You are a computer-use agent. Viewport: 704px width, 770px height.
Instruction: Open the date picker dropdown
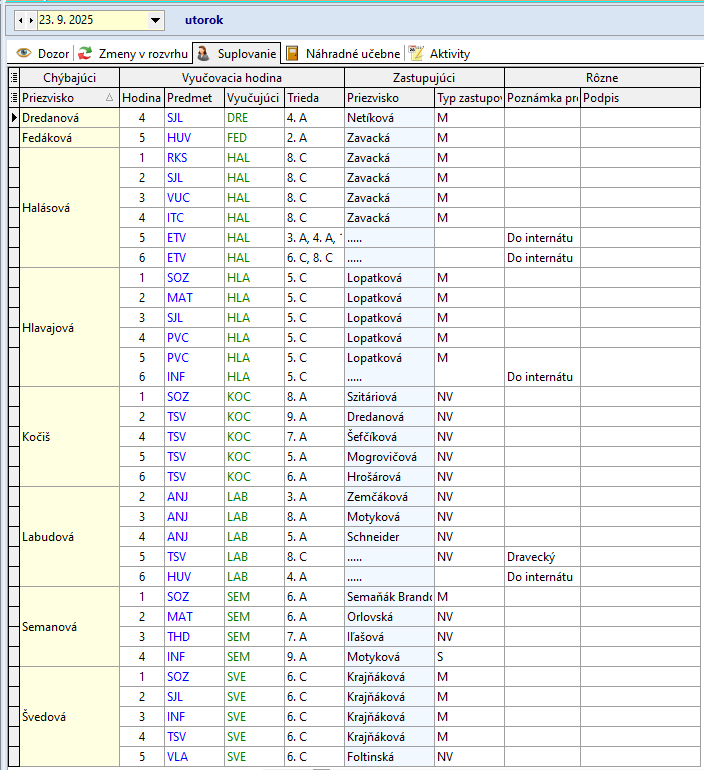click(x=155, y=19)
